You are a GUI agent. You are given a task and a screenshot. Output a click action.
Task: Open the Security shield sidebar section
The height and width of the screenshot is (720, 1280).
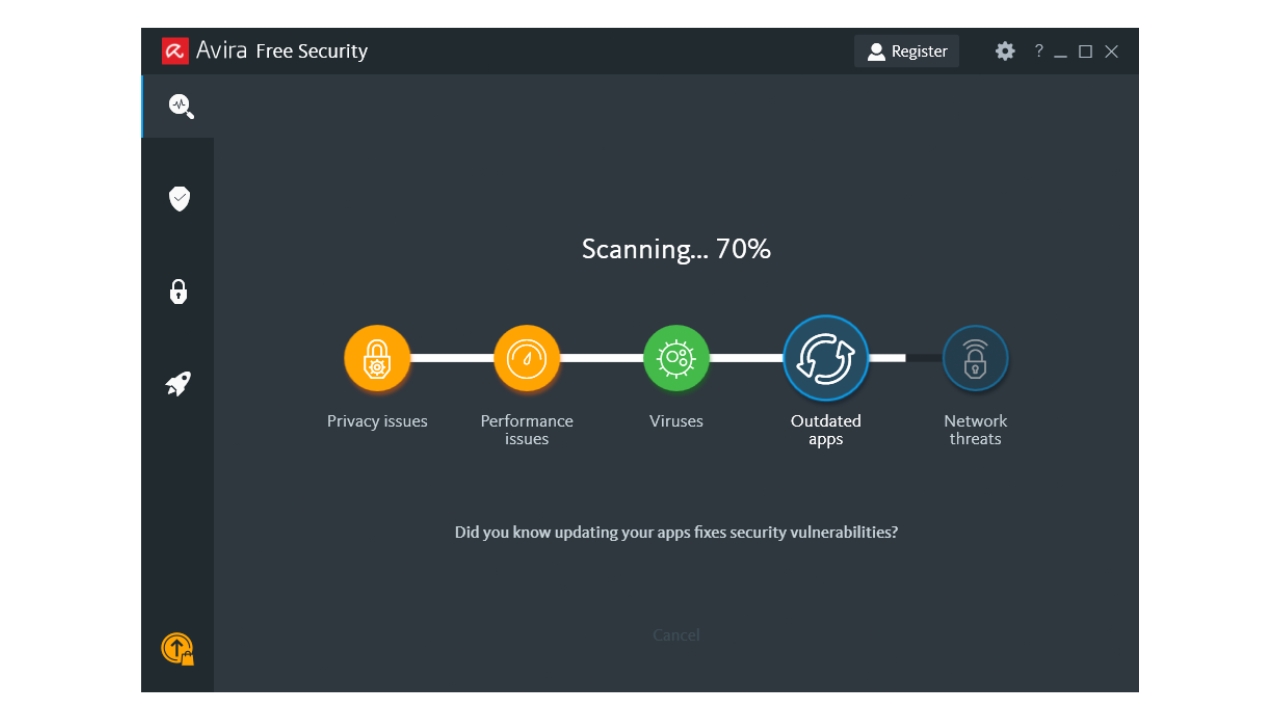[179, 198]
